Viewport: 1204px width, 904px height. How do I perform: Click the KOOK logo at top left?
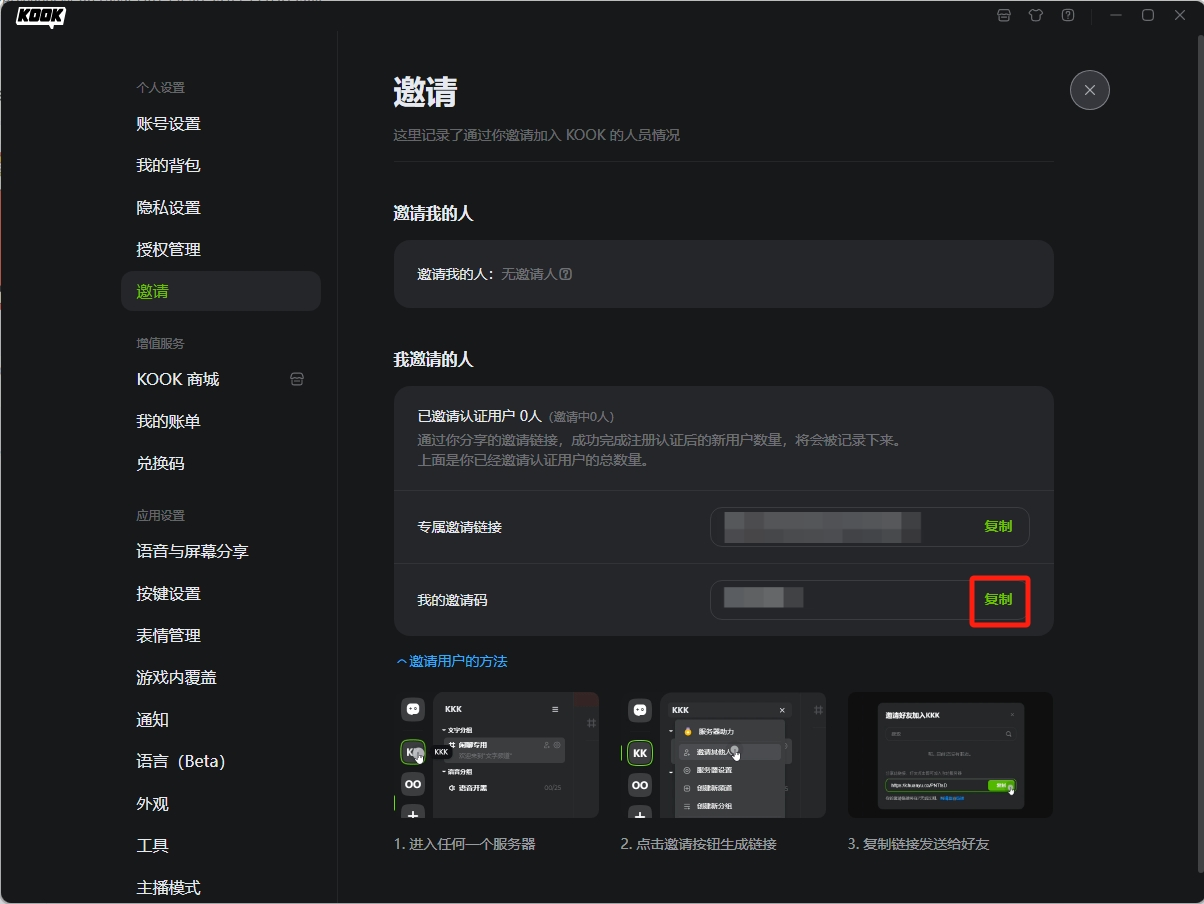pyautogui.click(x=41, y=17)
